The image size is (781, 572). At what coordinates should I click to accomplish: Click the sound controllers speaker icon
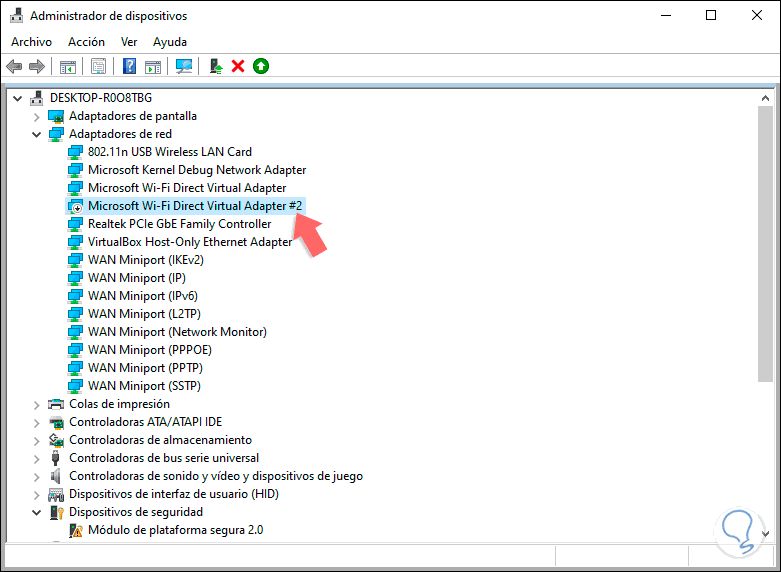click(56, 476)
